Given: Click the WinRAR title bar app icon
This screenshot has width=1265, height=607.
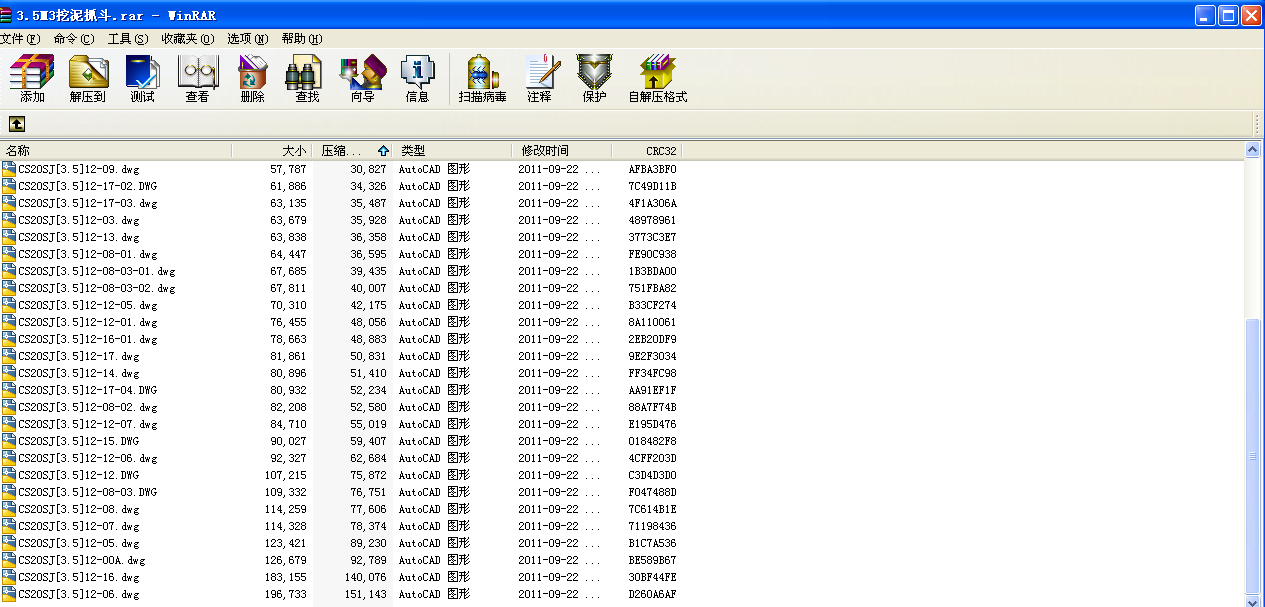Looking at the screenshot, I should (x=7, y=15).
